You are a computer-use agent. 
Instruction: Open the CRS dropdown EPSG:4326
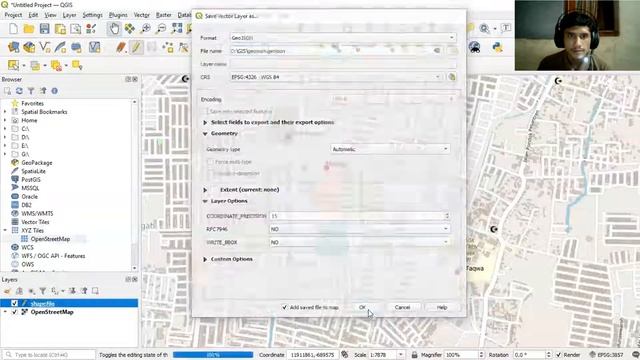click(x=336, y=77)
